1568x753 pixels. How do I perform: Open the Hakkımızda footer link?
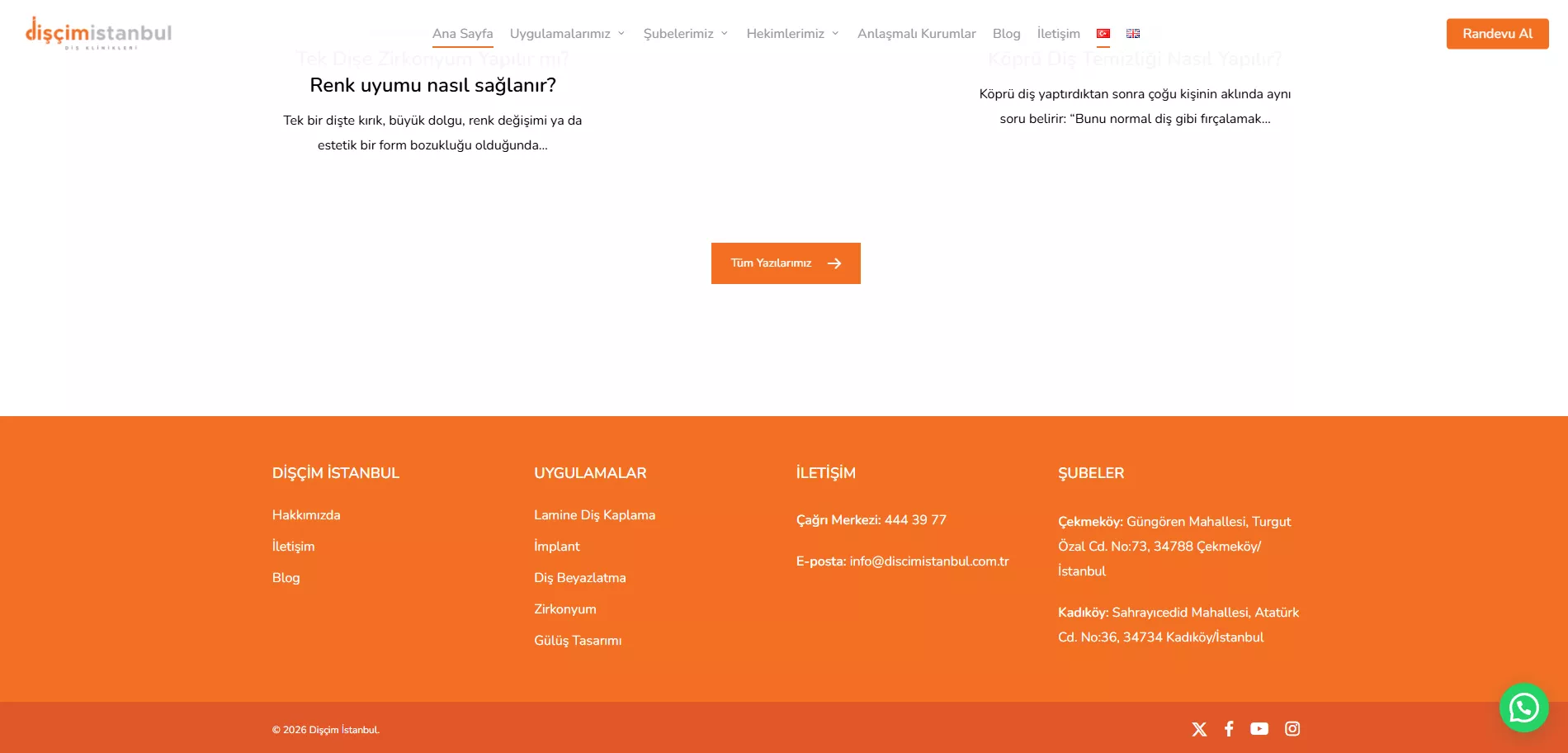coord(306,515)
